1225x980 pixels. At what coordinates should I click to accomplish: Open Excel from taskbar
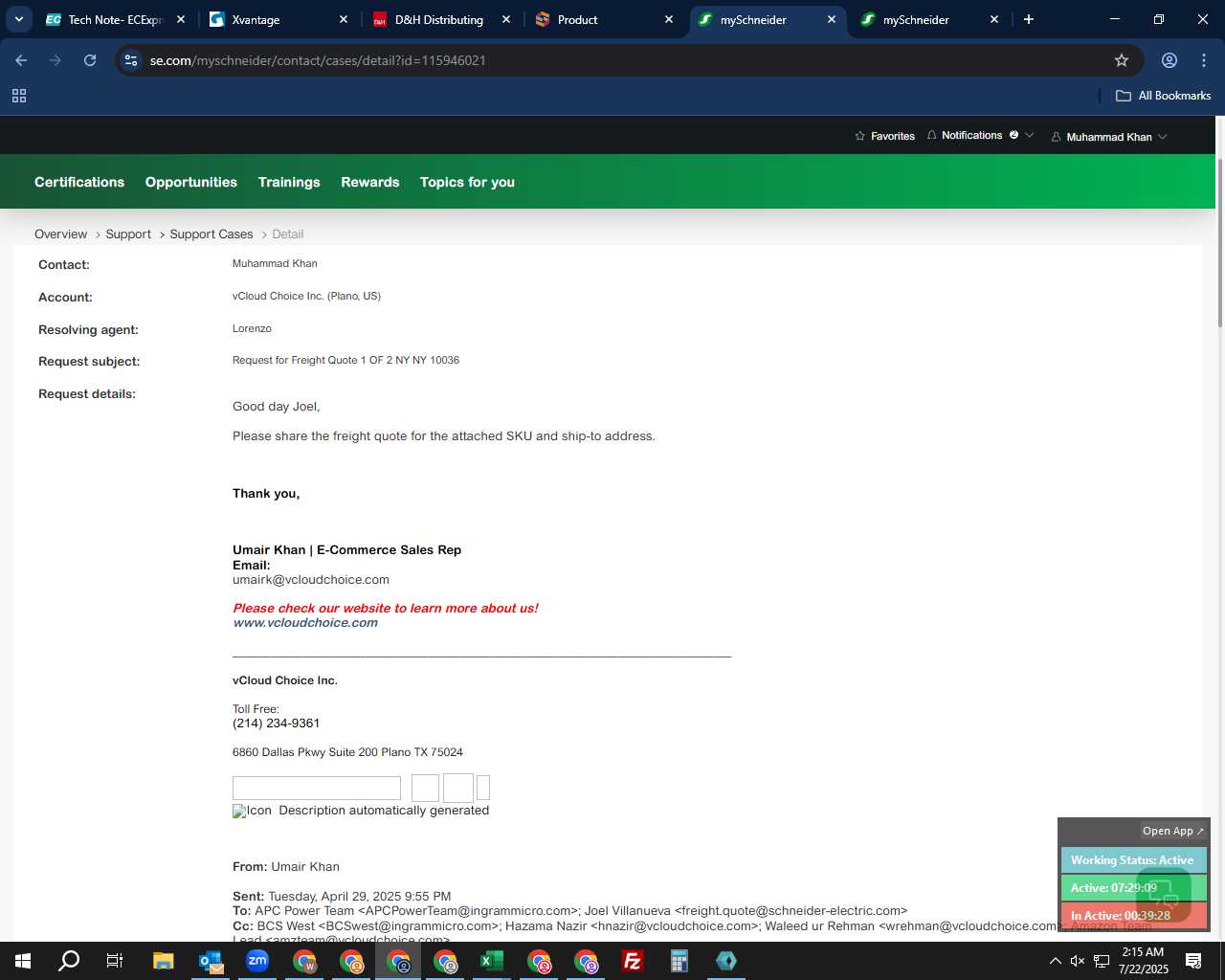492,961
